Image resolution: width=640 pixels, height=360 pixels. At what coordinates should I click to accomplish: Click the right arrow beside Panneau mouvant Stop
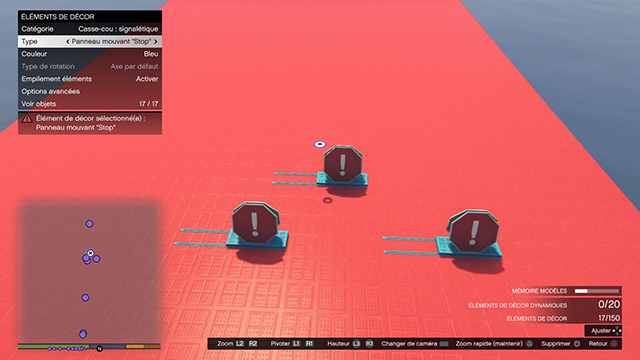point(156,41)
